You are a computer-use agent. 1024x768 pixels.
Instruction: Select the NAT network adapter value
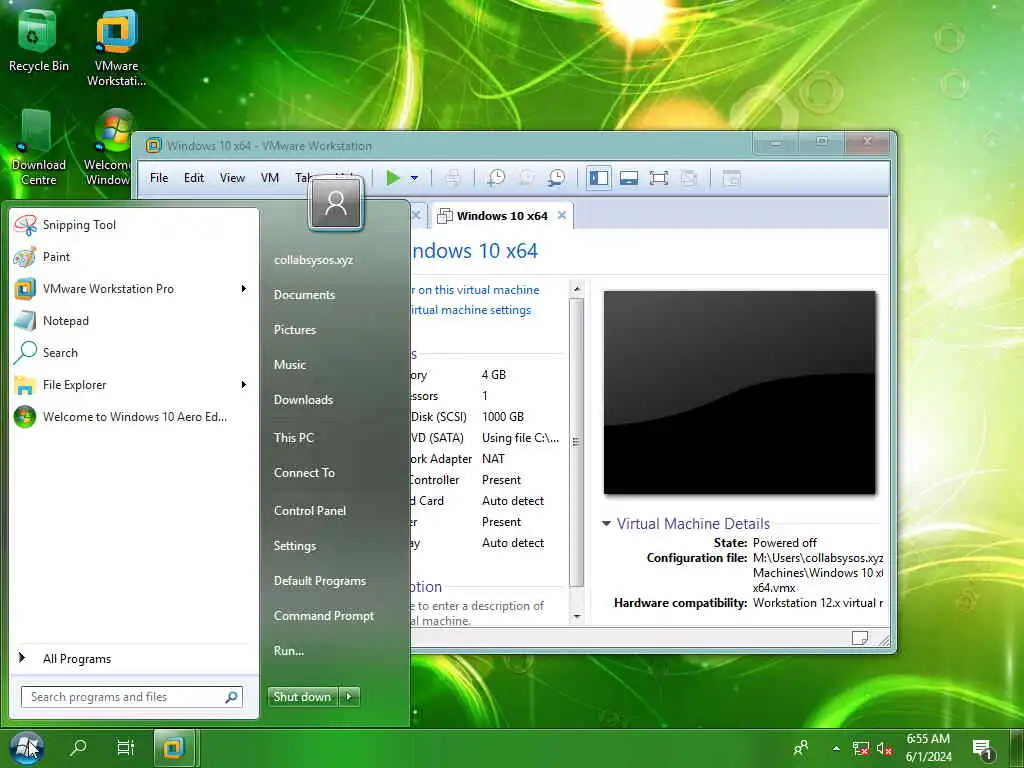493,458
